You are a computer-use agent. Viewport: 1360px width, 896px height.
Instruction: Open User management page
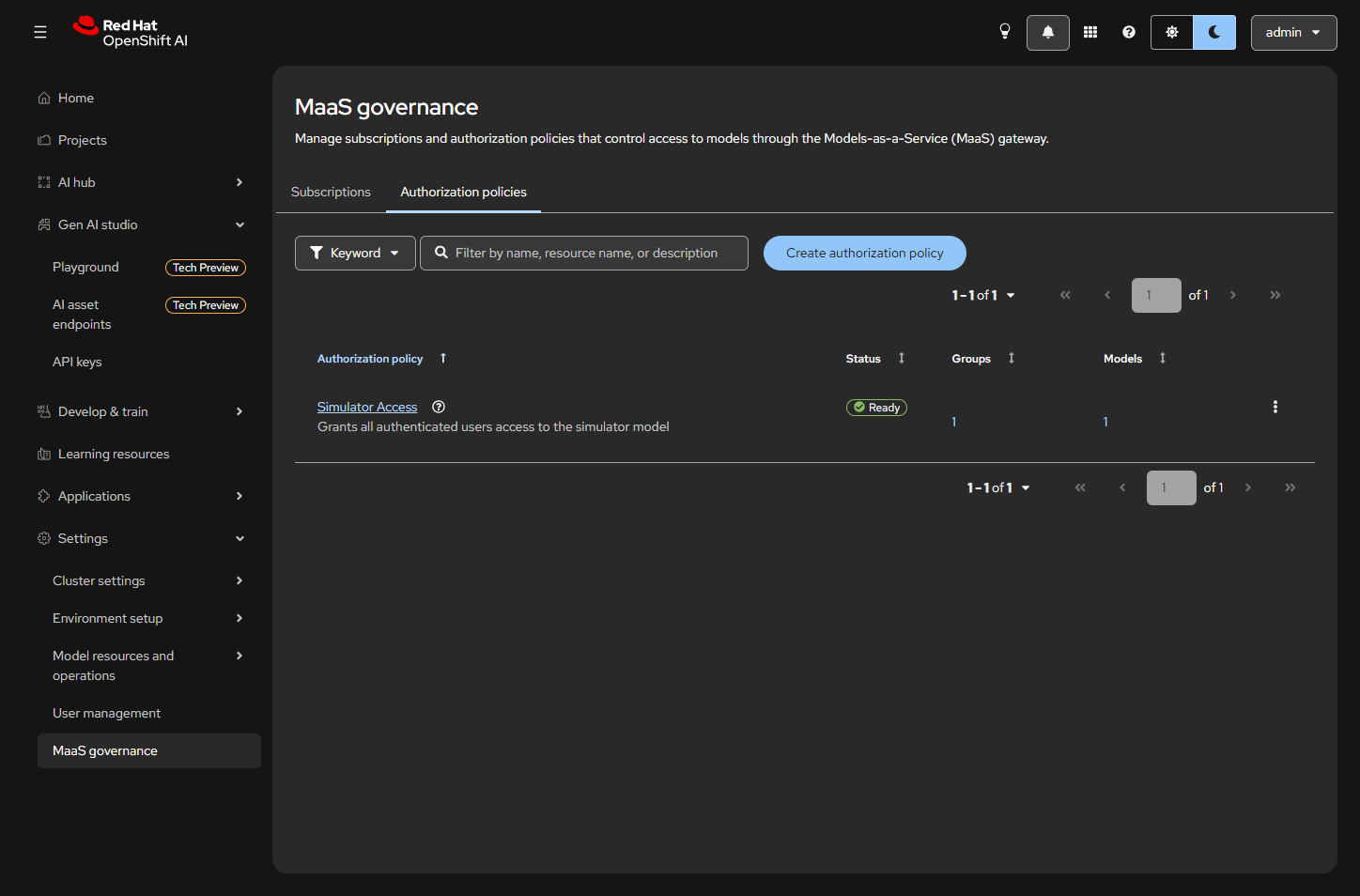[149, 713]
